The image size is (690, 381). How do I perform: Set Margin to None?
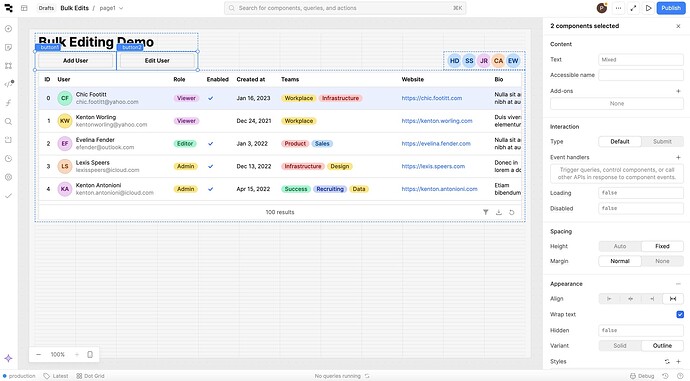[x=662, y=261]
